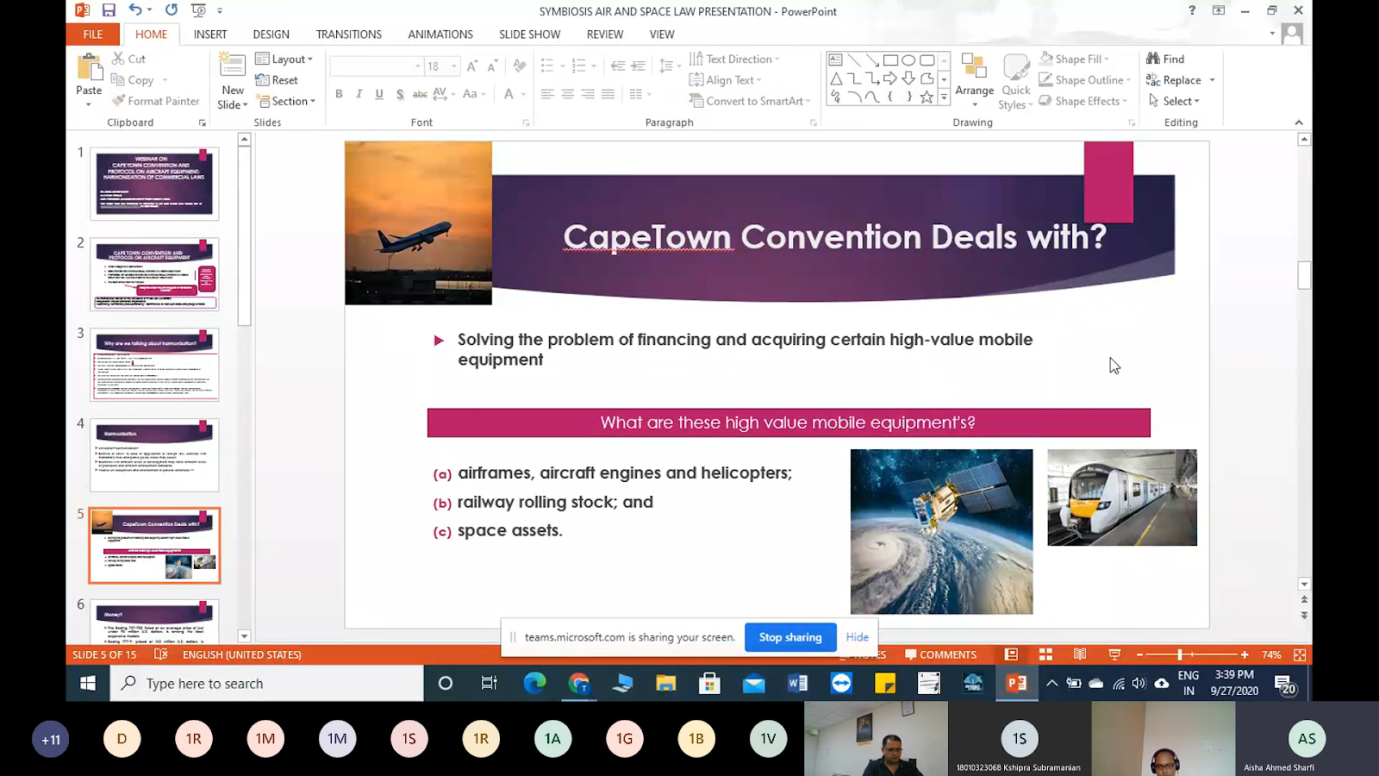Switch to Slide Sorter view
The height and width of the screenshot is (776, 1379).
1046,655
